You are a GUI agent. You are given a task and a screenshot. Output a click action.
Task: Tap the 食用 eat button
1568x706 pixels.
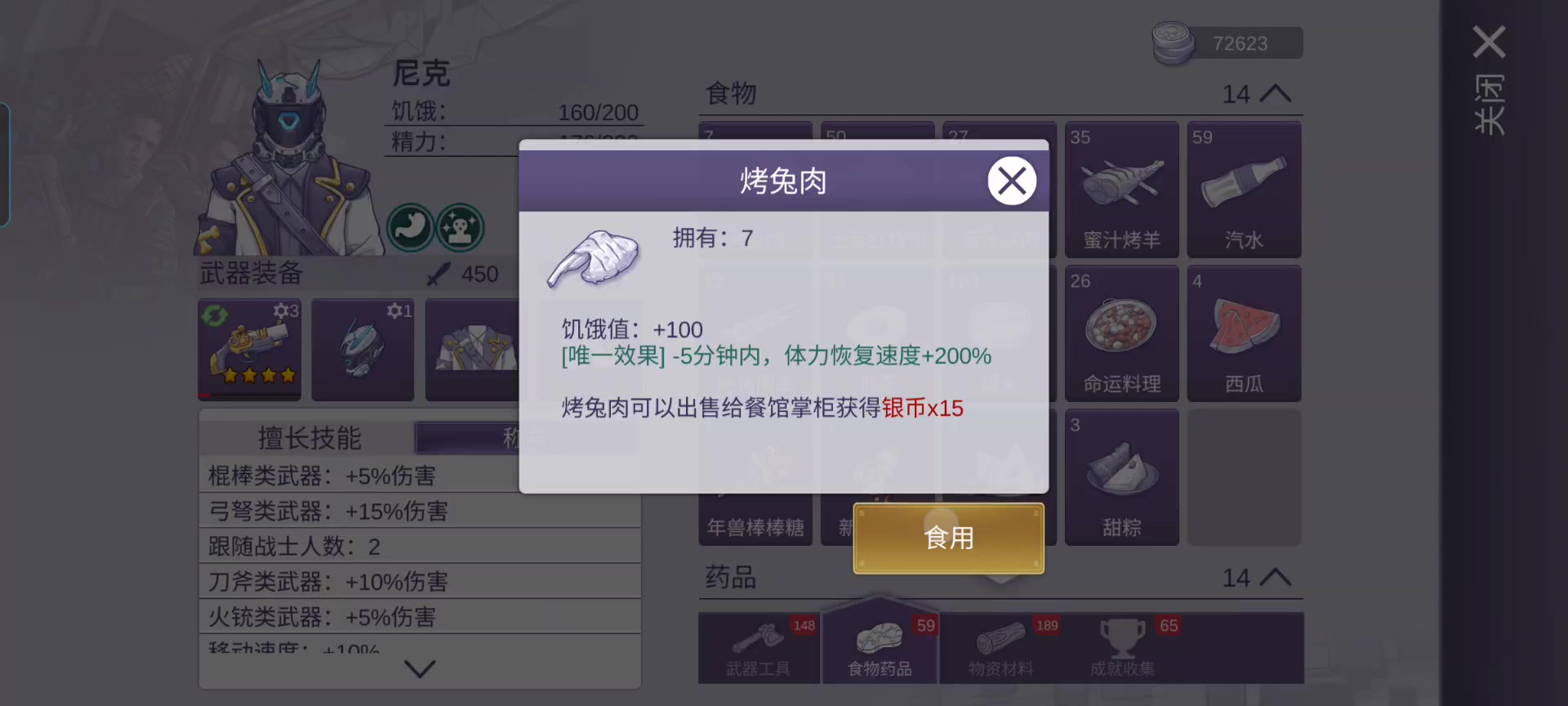tap(949, 538)
